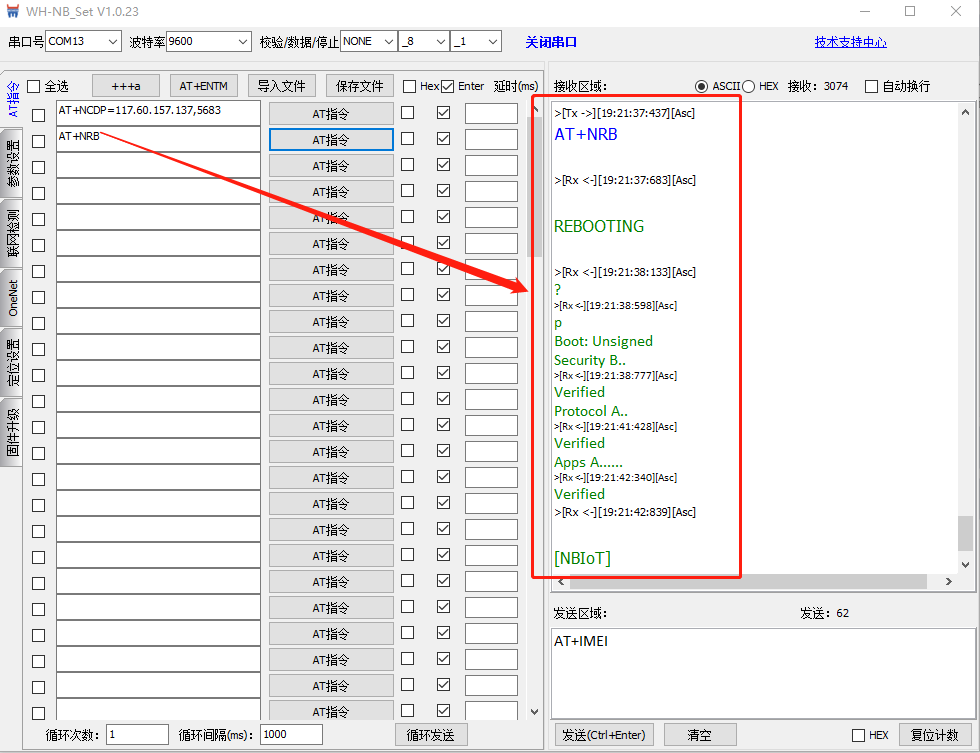Screen dimensions: 980x753
Task: Switch to the 固件升级 side tab
Action: [x=12, y=432]
